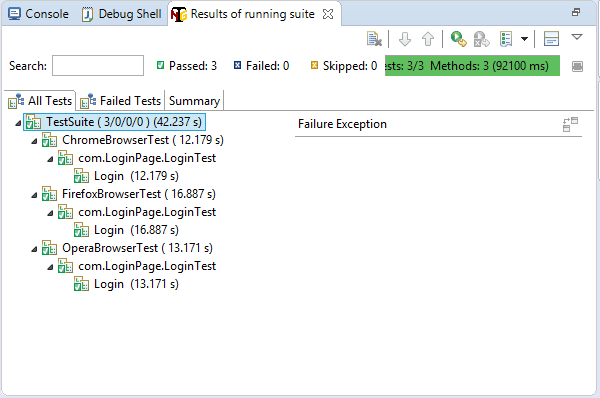The height and width of the screenshot is (398, 600).
Task: Go to next failure with down arrow
Action: [405, 39]
